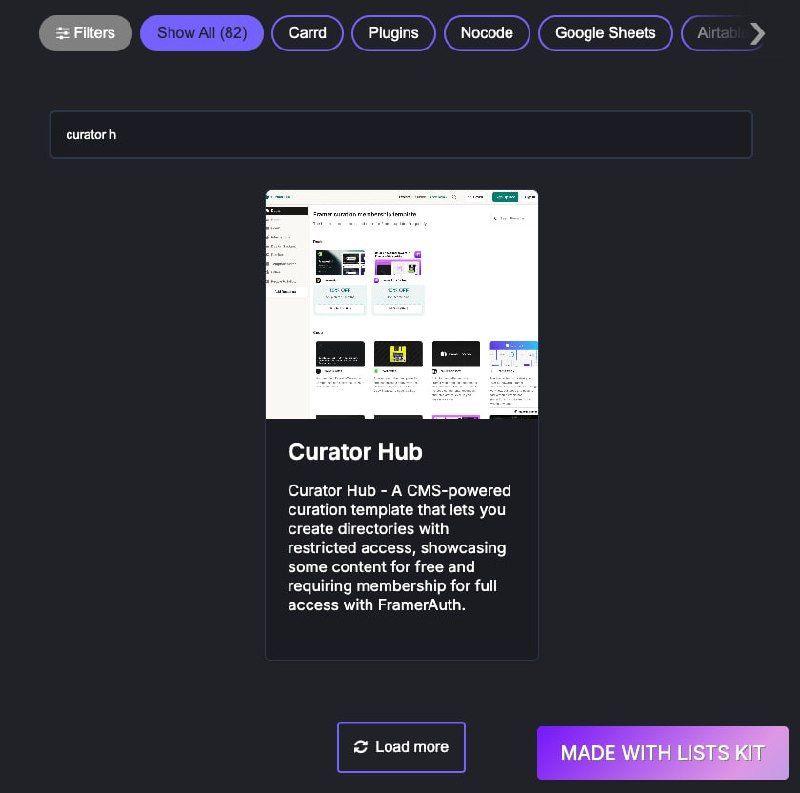Filter the list by Carrd
This screenshot has width=800, height=793.
pos(307,33)
